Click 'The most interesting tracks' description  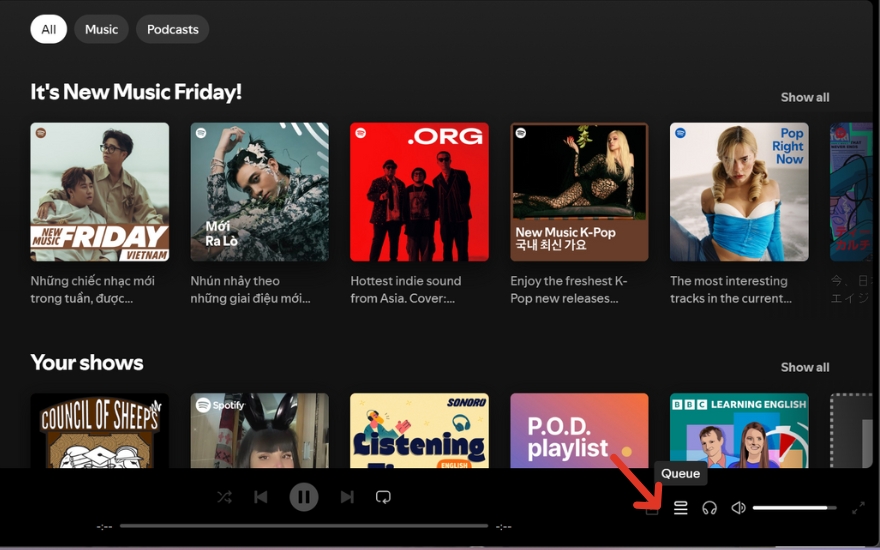731,290
